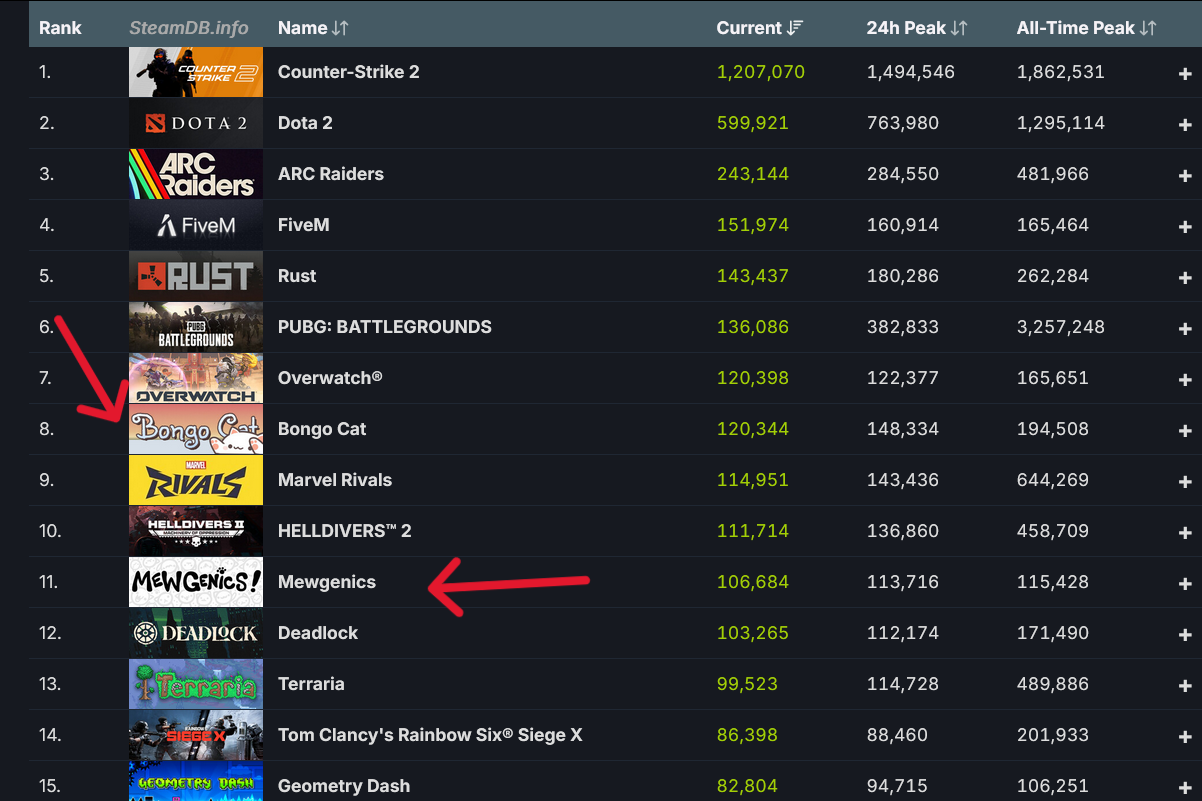Select the all-time peak 3,257,248
The height and width of the screenshot is (801, 1202).
1060,327
